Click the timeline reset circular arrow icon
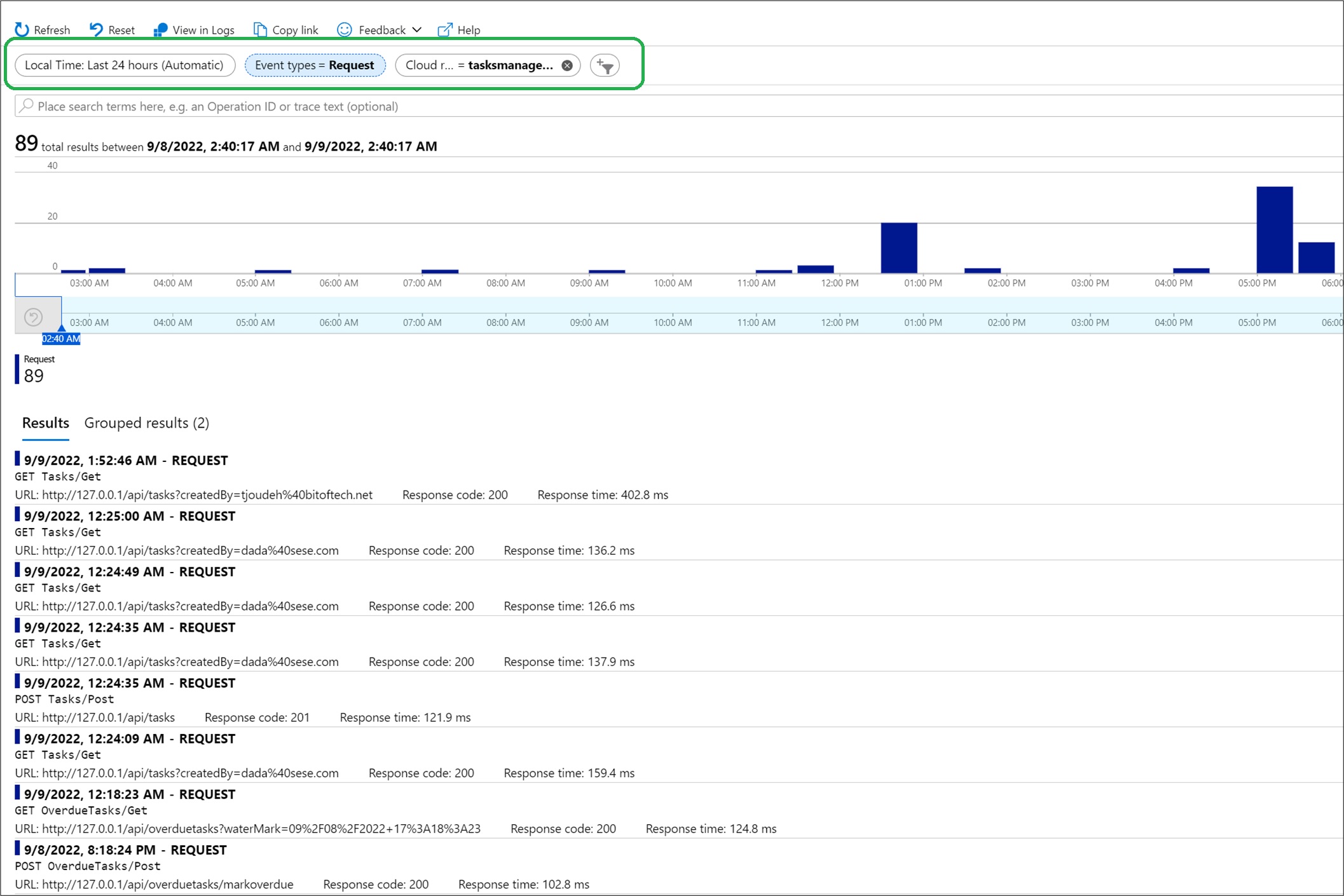Image resolution: width=1344 pixels, height=896 pixels. (33, 316)
